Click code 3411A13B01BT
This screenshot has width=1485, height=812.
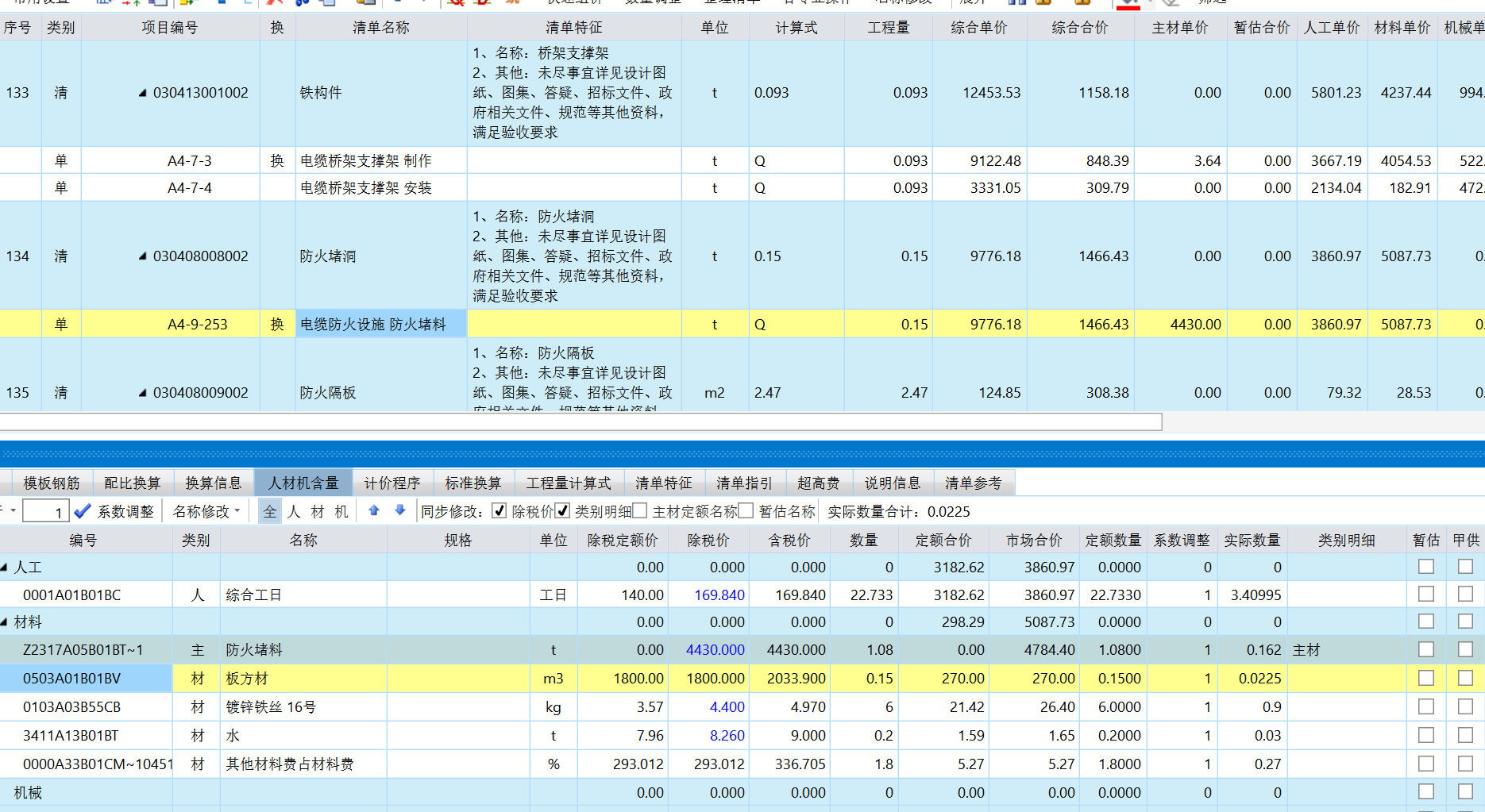coord(71,736)
